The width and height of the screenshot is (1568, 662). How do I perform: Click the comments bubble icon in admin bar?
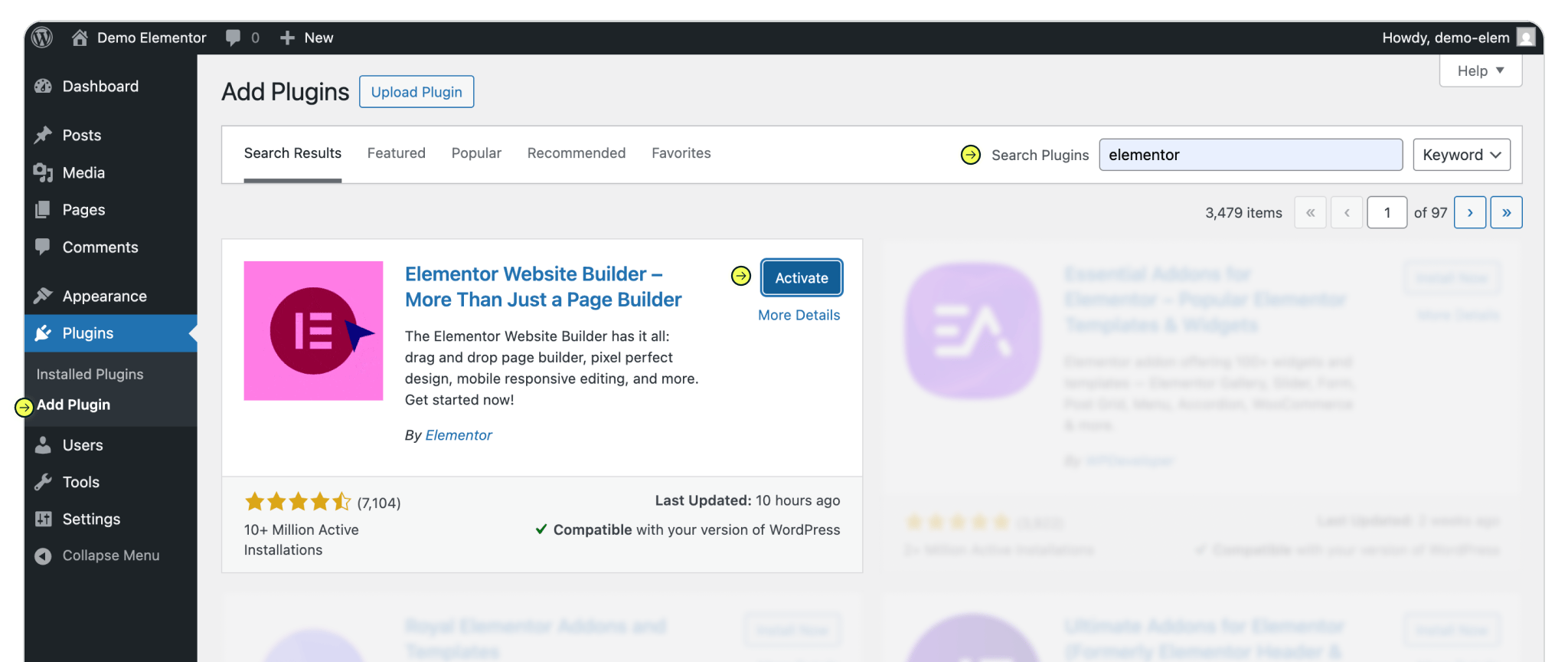pos(234,38)
